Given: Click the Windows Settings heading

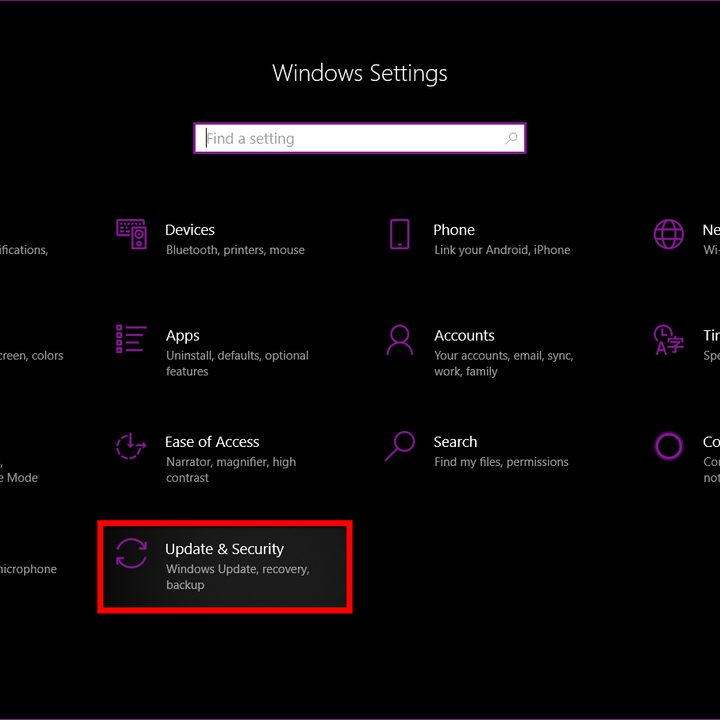Looking at the screenshot, I should [360, 73].
